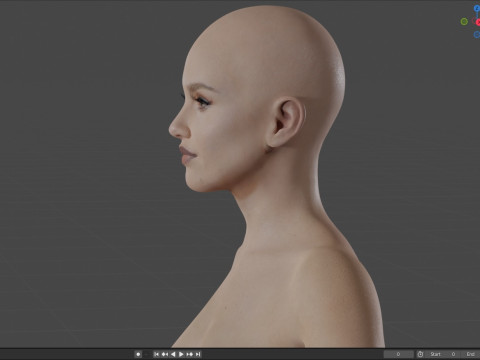Toggle the auto keying record button
The height and width of the screenshot is (360, 480).
coord(138,354)
